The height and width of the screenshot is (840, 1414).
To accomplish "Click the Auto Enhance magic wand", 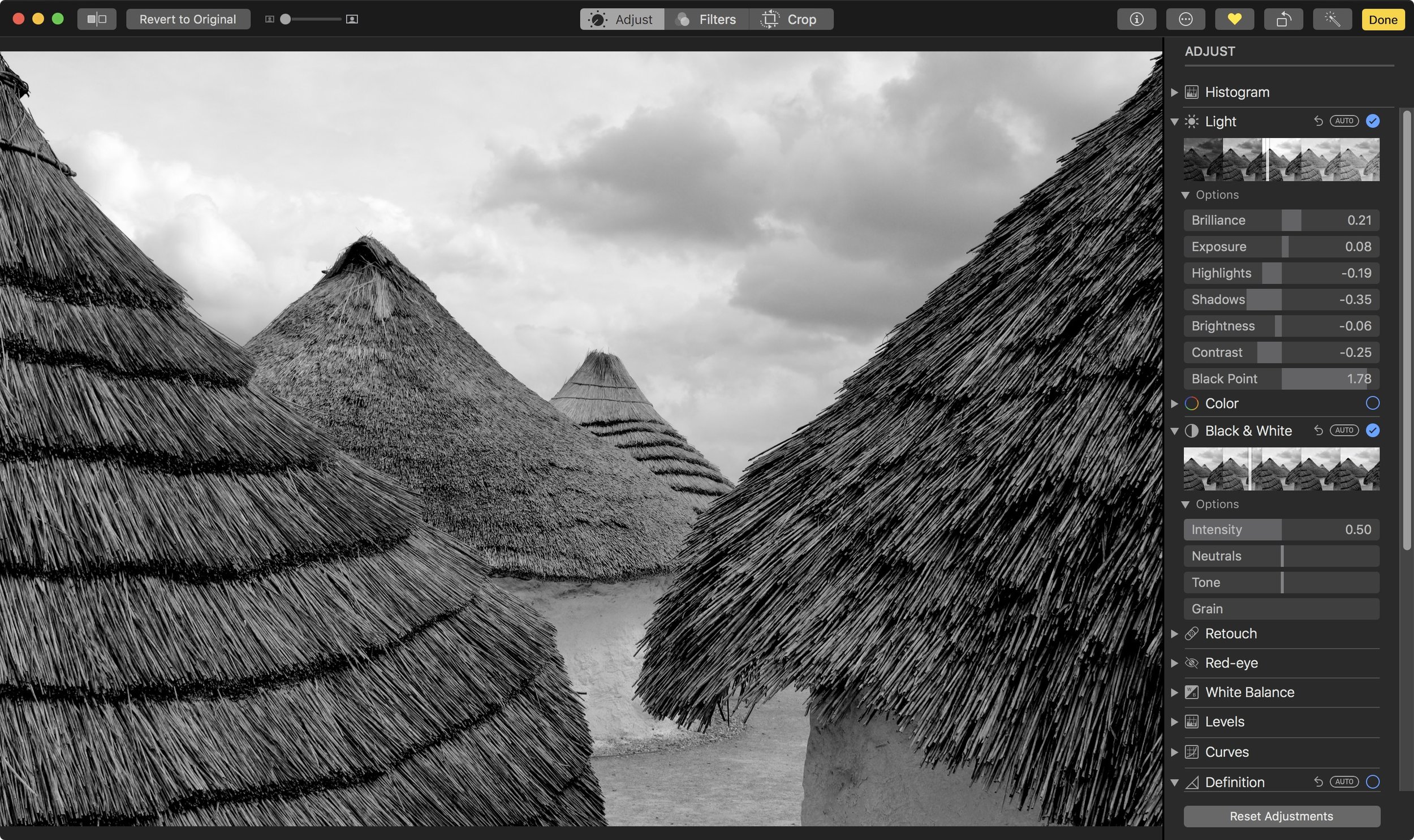I will [x=1333, y=19].
